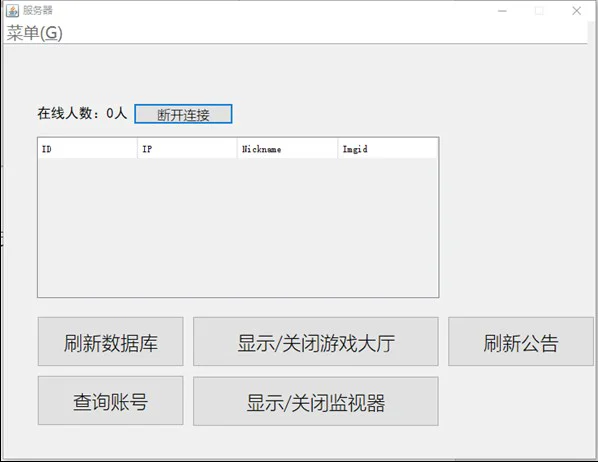Toggle the monitor with 显示/关闭监视器
598x462 pixels.
(316, 401)
